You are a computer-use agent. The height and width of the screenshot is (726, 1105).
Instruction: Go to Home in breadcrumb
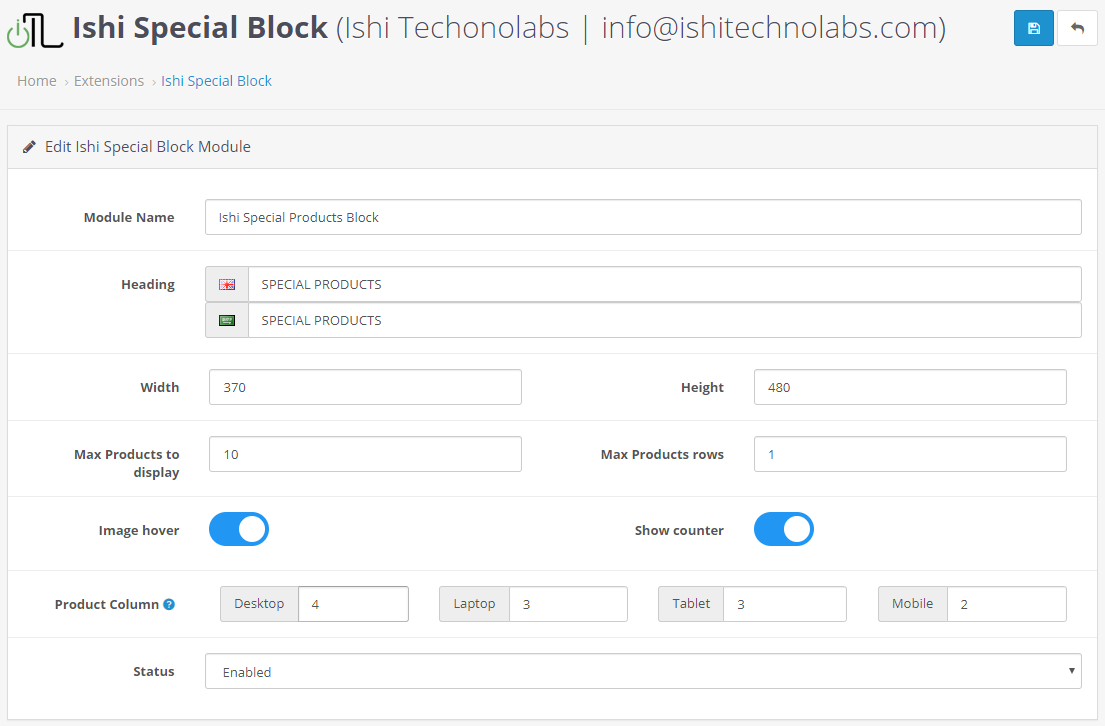(37, 81)
